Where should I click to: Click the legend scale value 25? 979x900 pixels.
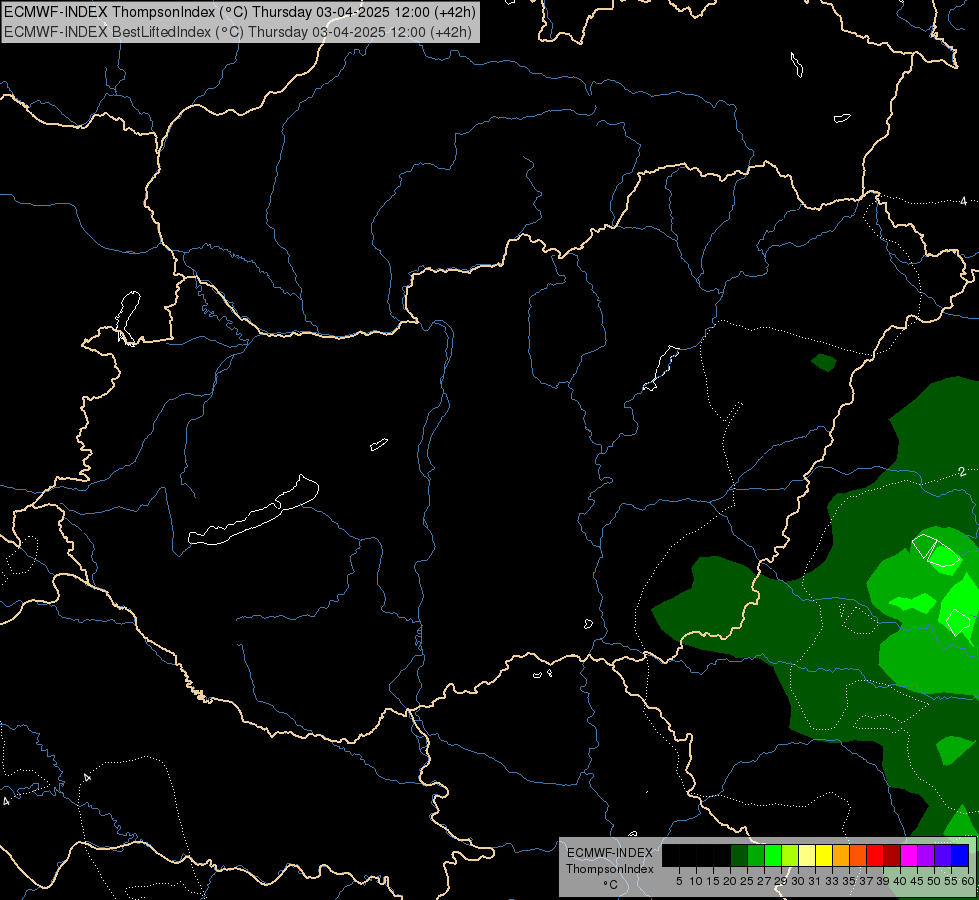[x=747, y=881]
